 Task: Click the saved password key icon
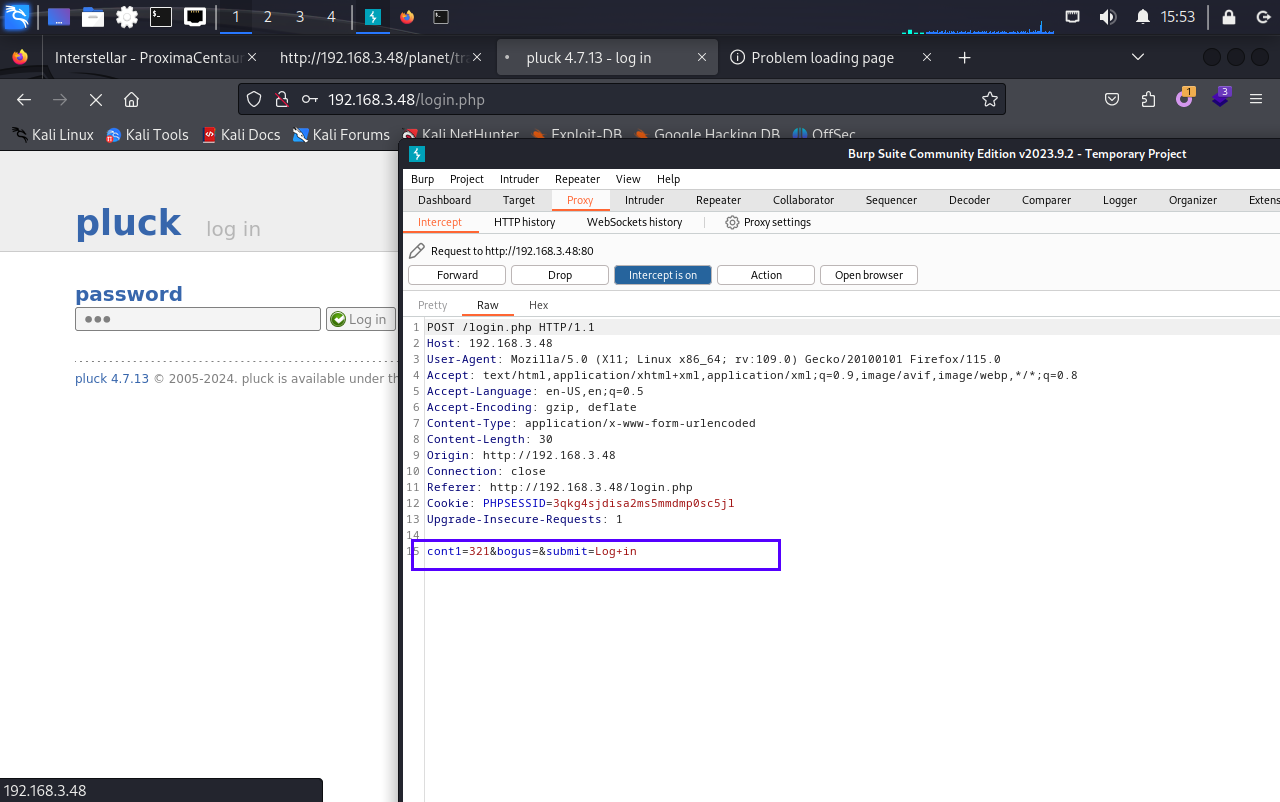pos(310,99)
